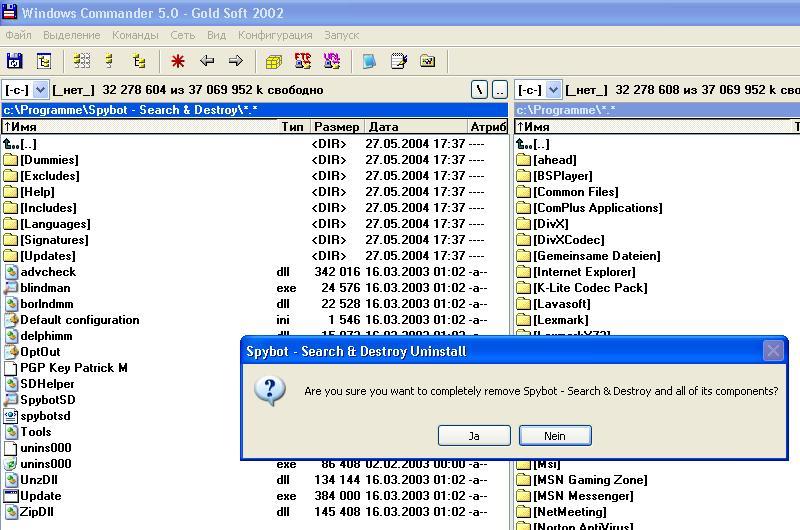
Task: Click the directory tree toolbar icon
Action: point(44,61)
